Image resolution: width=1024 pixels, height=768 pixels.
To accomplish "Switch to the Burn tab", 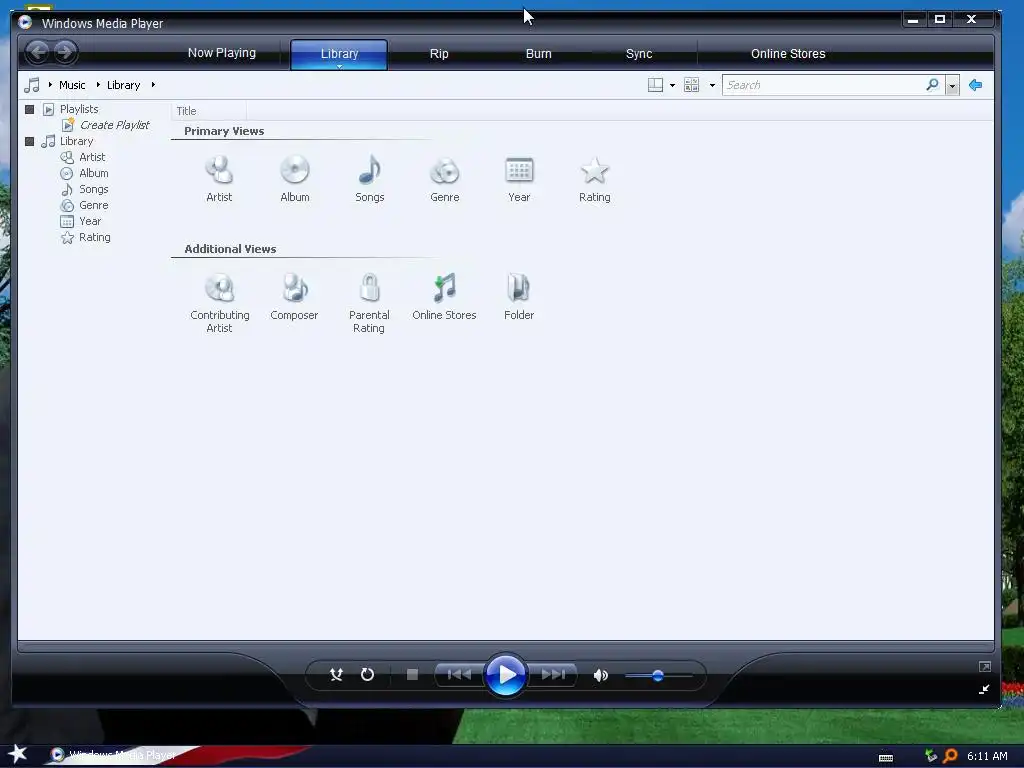I will click(x=539, y=54).
